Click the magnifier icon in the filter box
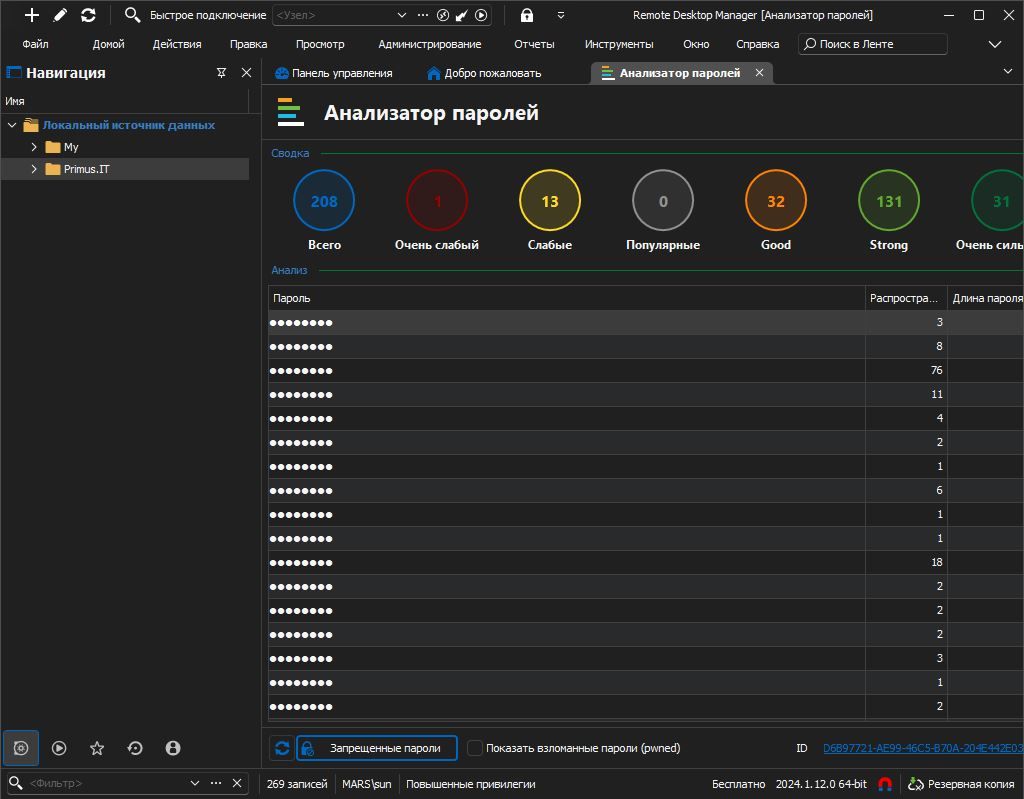Viewport: 1024px width, 799px height. (16, 783)
